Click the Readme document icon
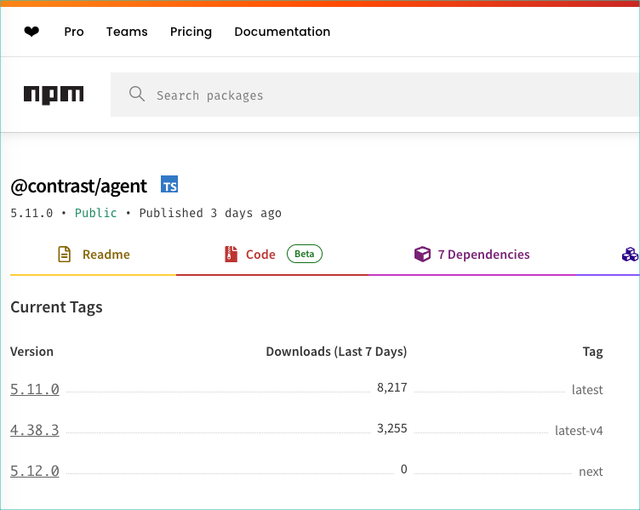The height and width of the screenshot is (510, 640). (x=64, y=254)
